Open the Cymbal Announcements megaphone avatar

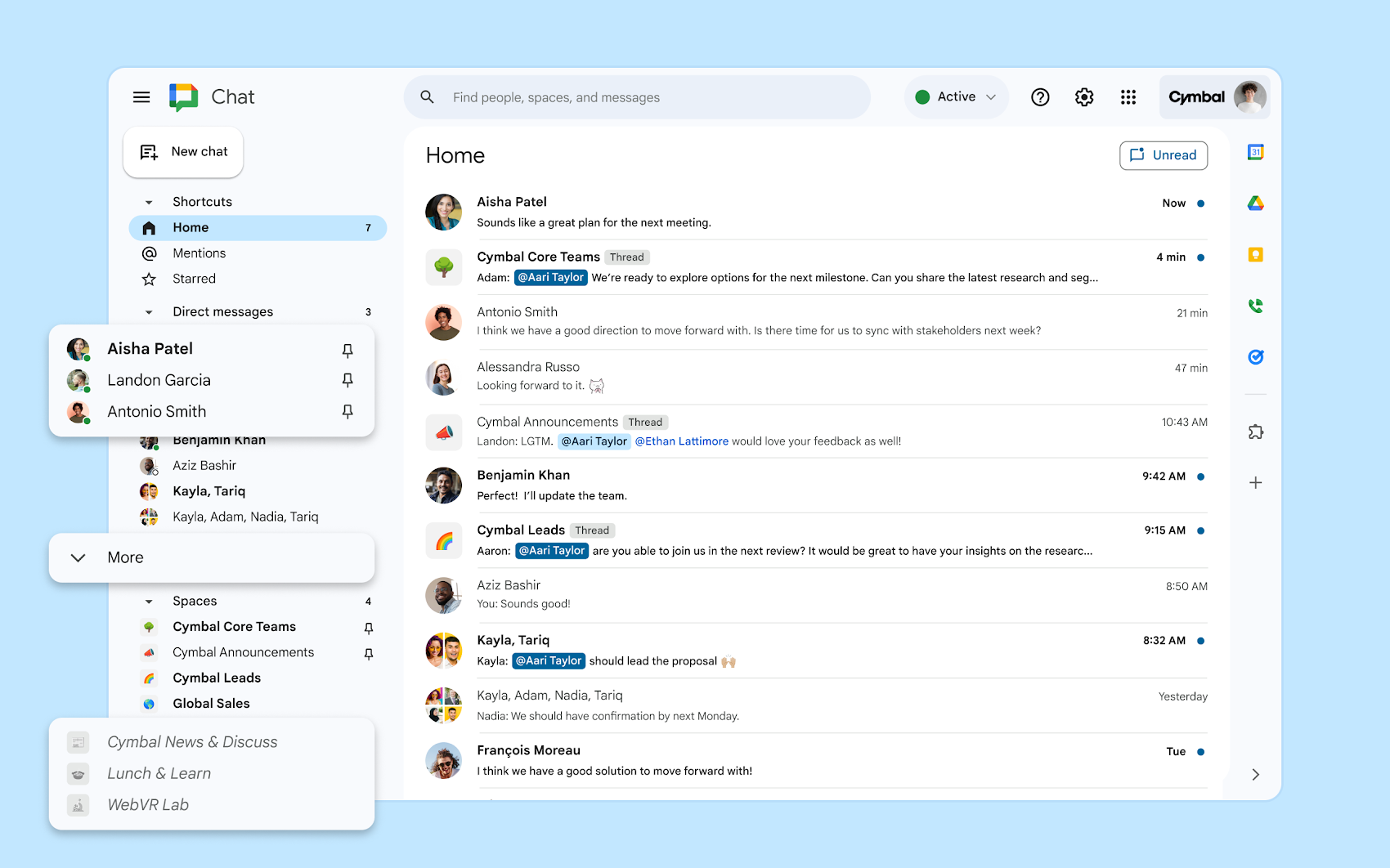coord(444,432)
